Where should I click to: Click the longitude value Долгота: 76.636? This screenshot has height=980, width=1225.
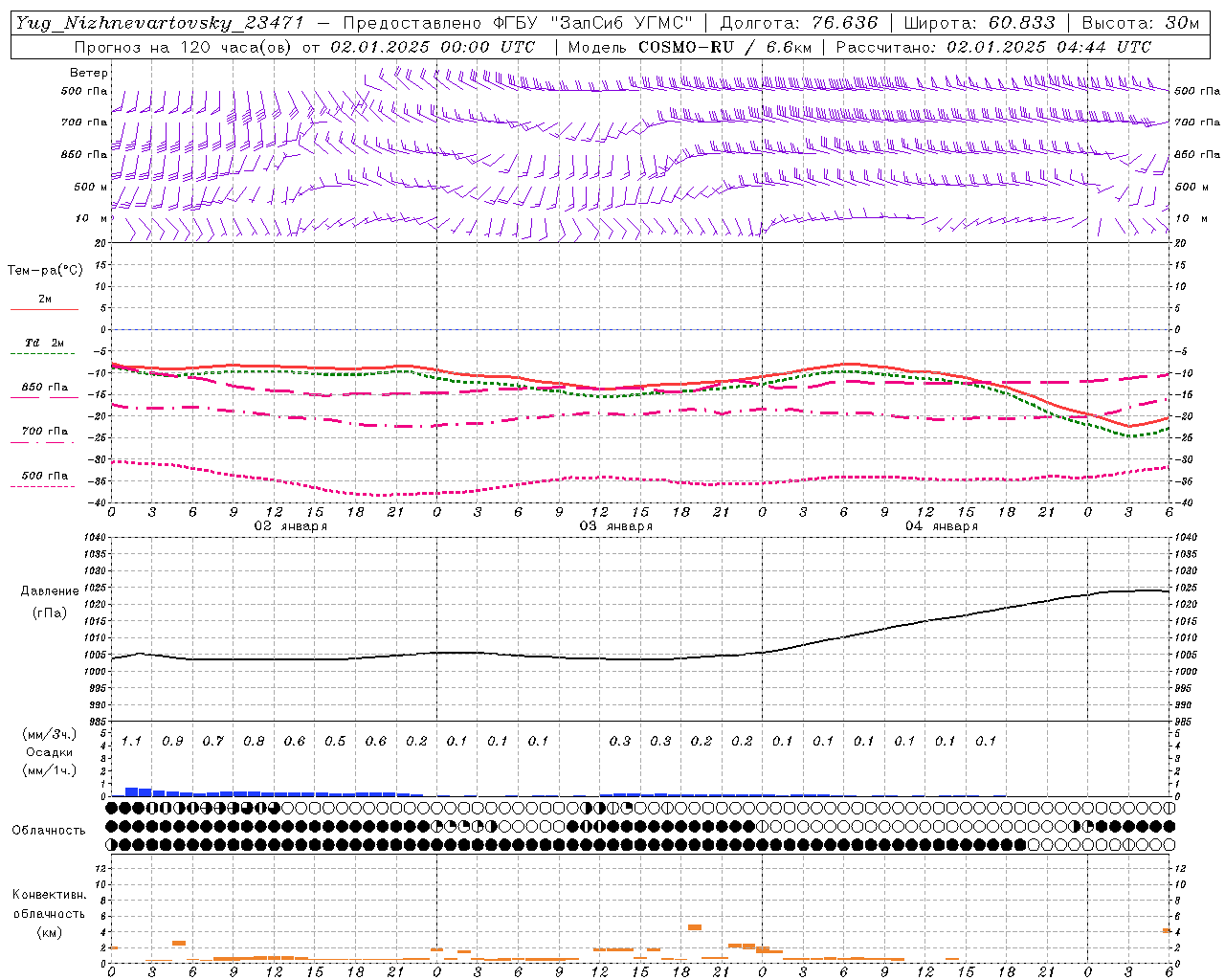pos(798,23)
